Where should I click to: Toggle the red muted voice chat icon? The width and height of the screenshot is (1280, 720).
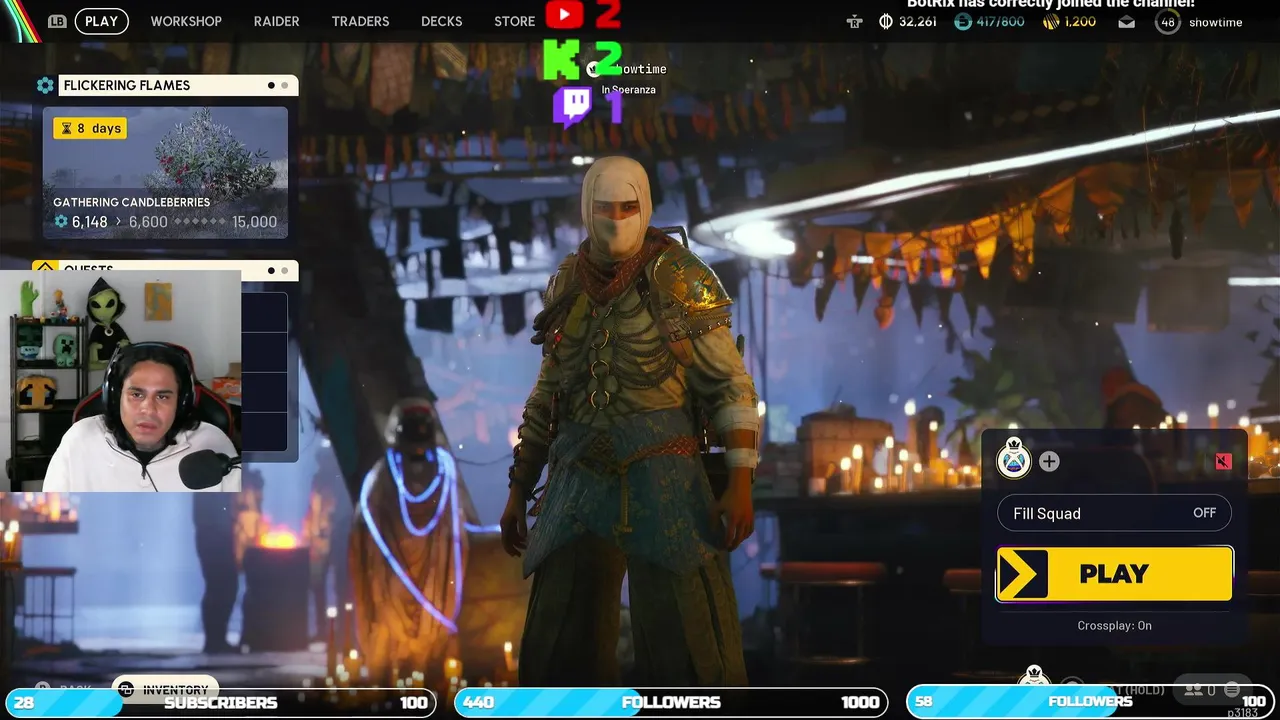point(1223,461)
